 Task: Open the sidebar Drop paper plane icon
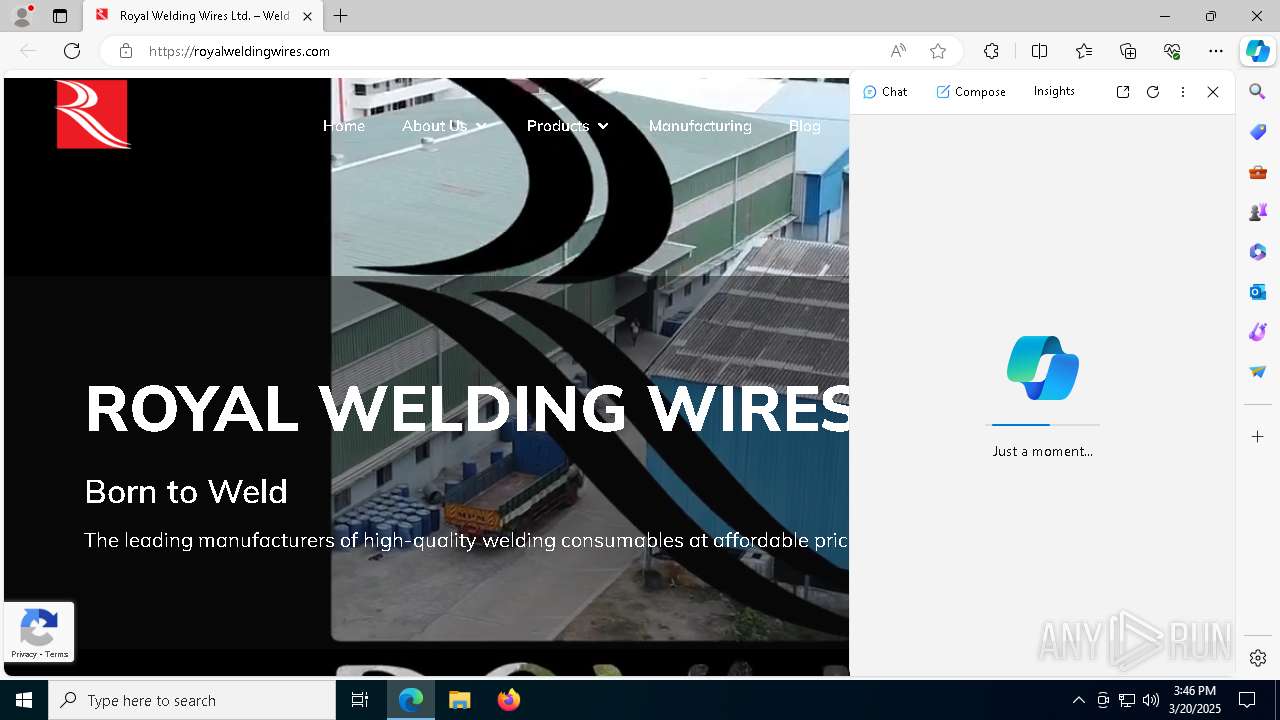(x=1258, y=372)
